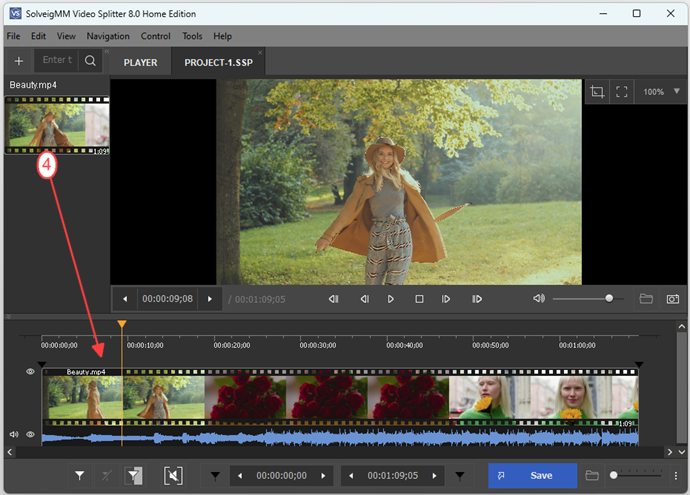Screen dimensions: 690x495
Task: Decrease fragment start time 00:00:00;00
Action: pos(240,476)
